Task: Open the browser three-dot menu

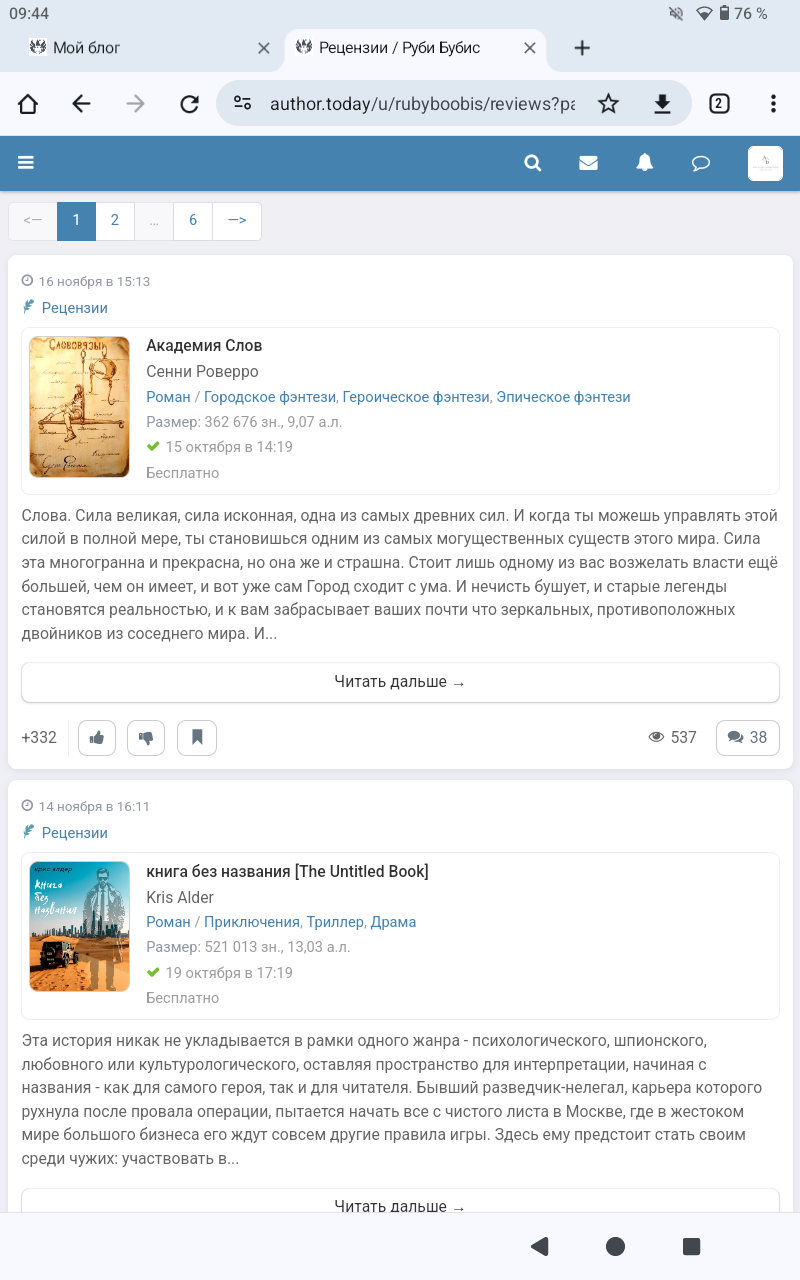Action: click(773, 104)
